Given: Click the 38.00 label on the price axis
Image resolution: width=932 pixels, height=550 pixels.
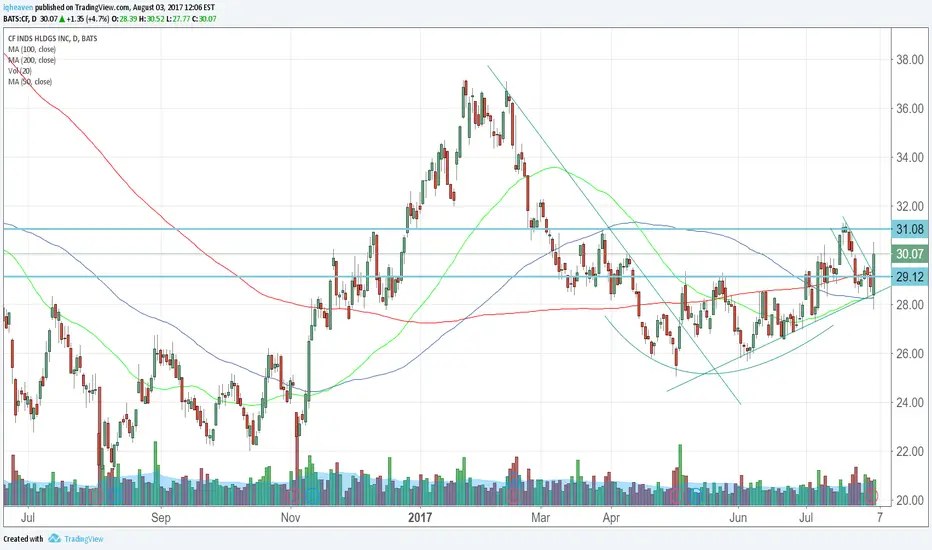Looking at the screenshot, I should click(x=910, y=59).
